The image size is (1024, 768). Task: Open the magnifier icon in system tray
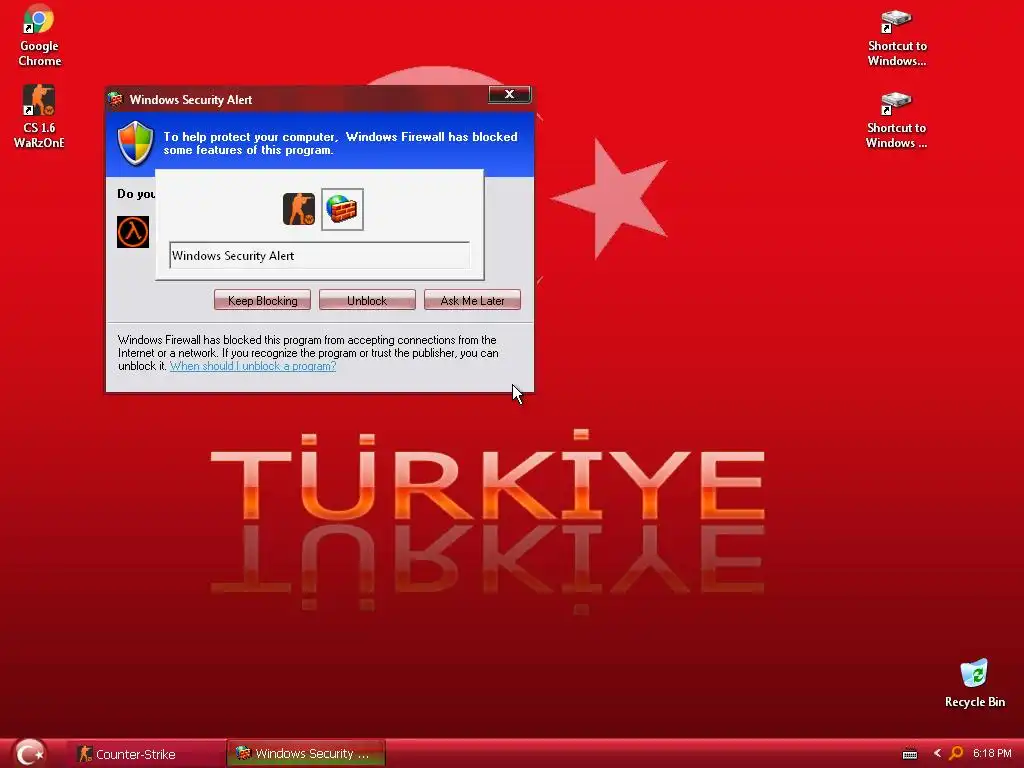pos(956,753)
